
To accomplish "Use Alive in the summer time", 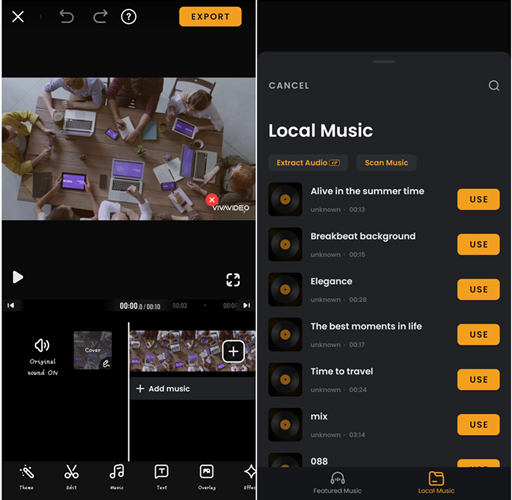I will click(x=478, y=199).
